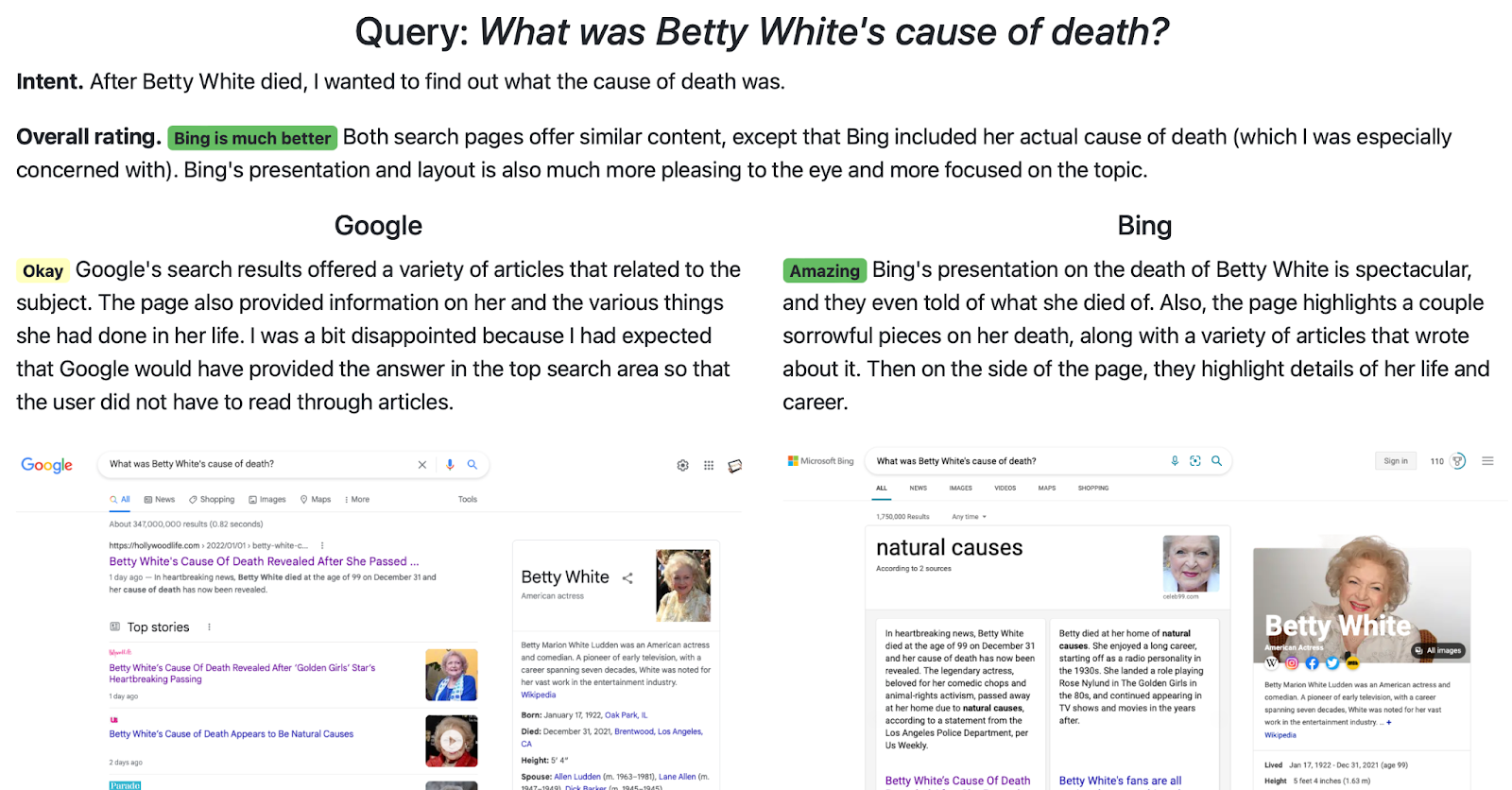Open the Google apps grid icon
This screenshot has width=1512, height=790.
tap(709, 466)
